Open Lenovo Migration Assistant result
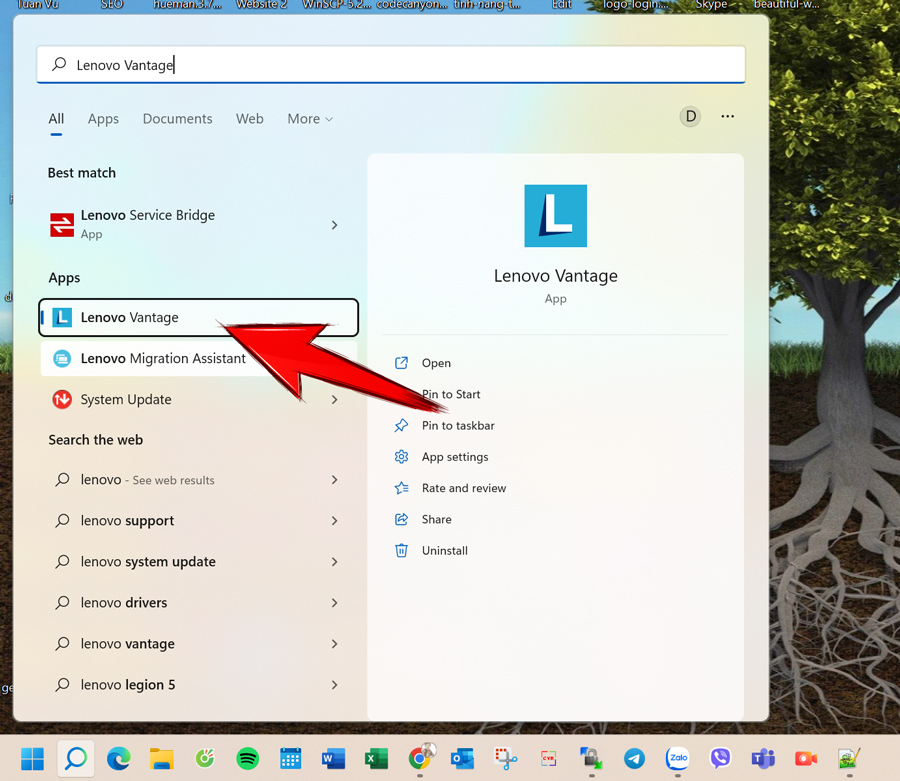Screen dimensions: 900x781 tap(199, 359)
